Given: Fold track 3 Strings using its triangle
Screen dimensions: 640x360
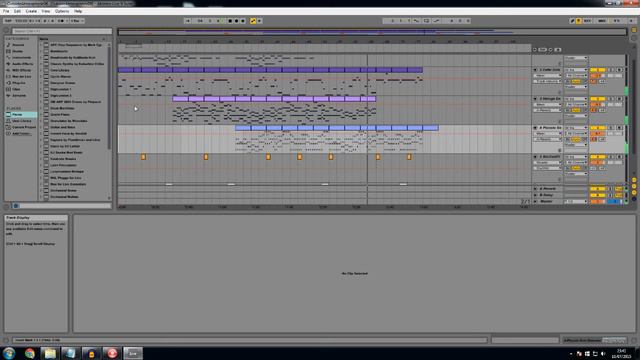Looking at the screenshot, I should 535,99.
